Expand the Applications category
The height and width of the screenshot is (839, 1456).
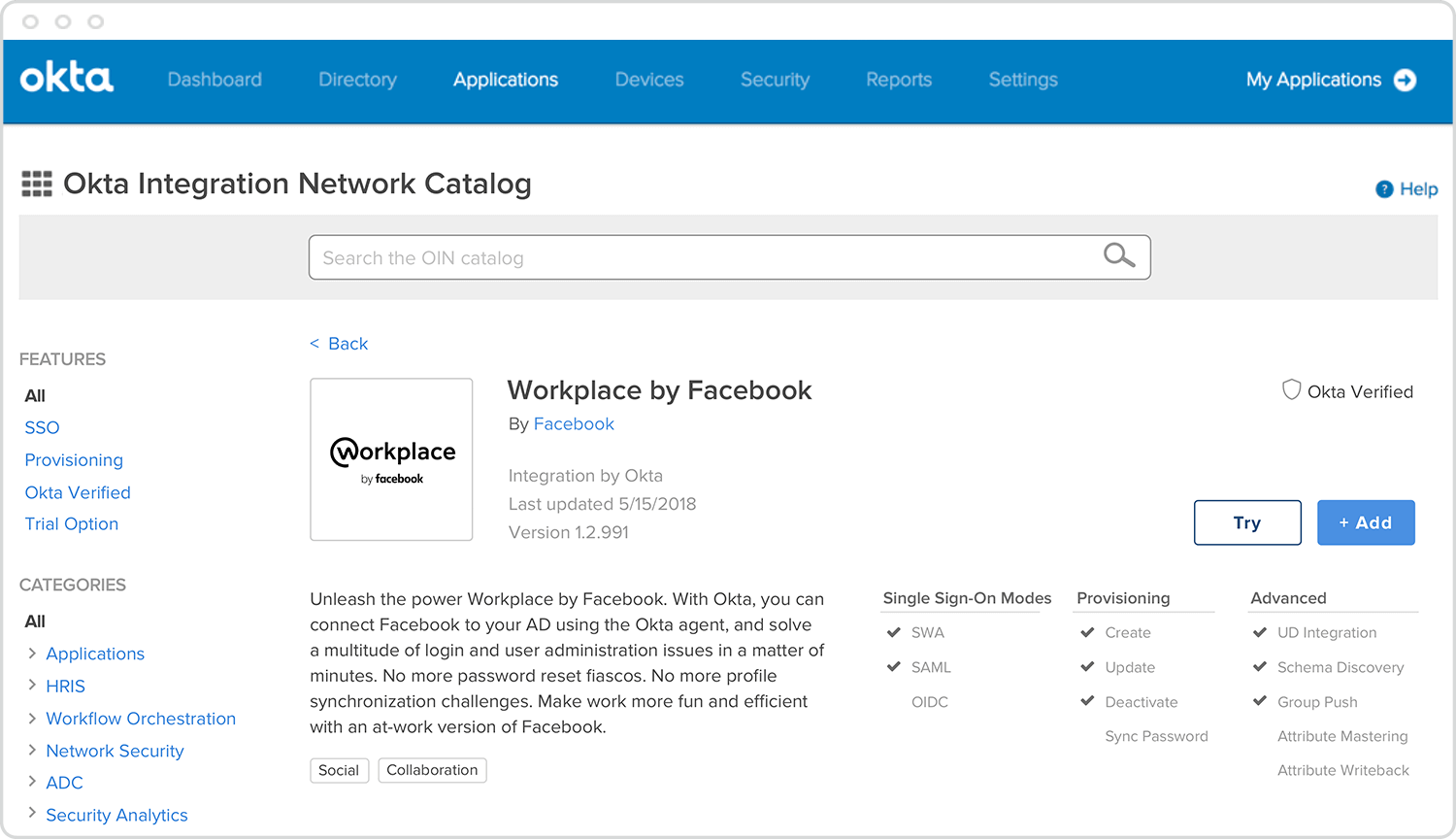pos(32,654)
